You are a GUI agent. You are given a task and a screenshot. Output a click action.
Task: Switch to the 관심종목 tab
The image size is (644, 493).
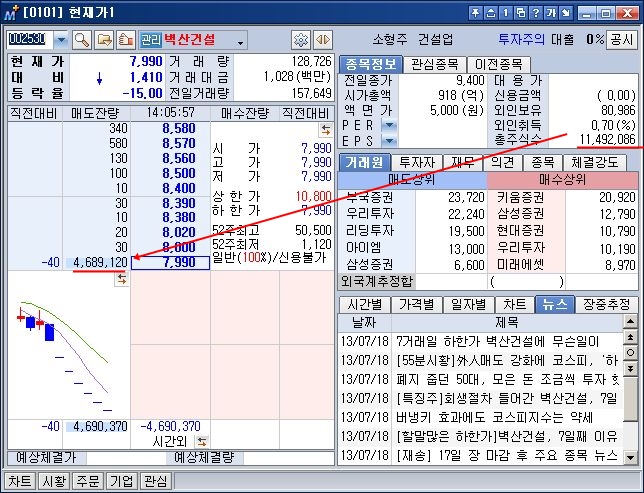pos(435,64)
